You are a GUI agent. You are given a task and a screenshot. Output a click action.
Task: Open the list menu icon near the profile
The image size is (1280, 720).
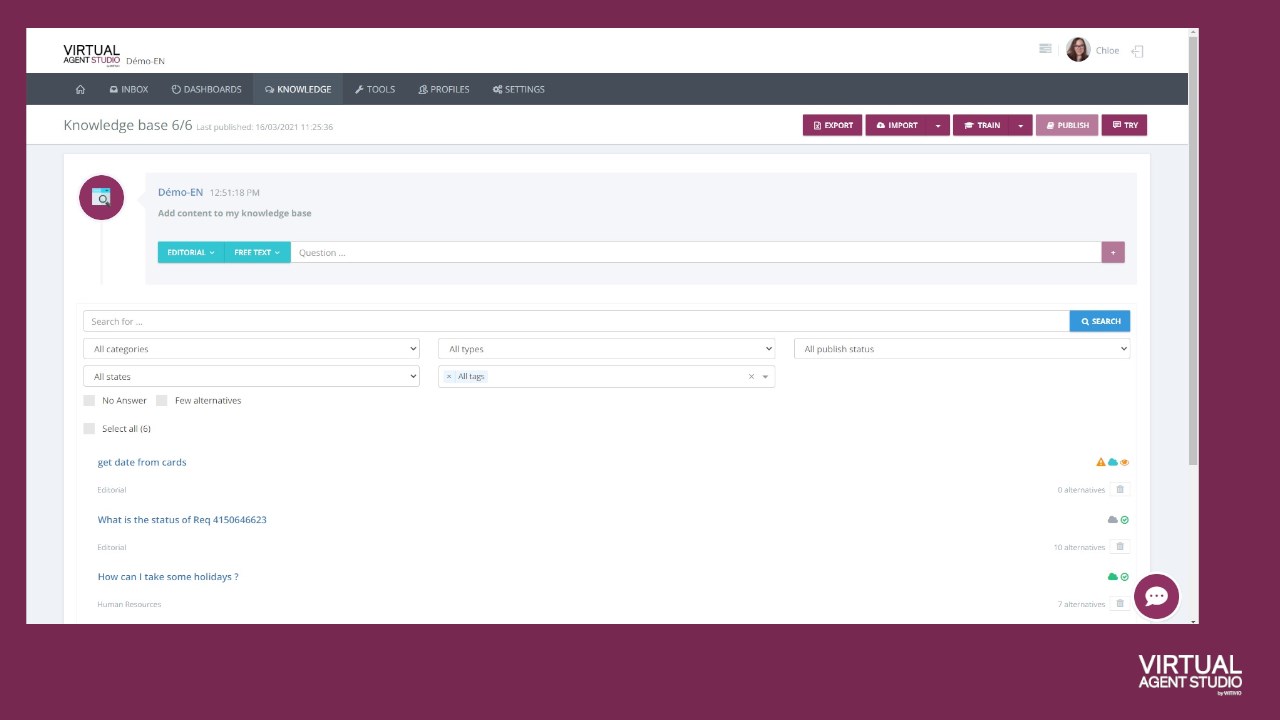click(1045, 48)
